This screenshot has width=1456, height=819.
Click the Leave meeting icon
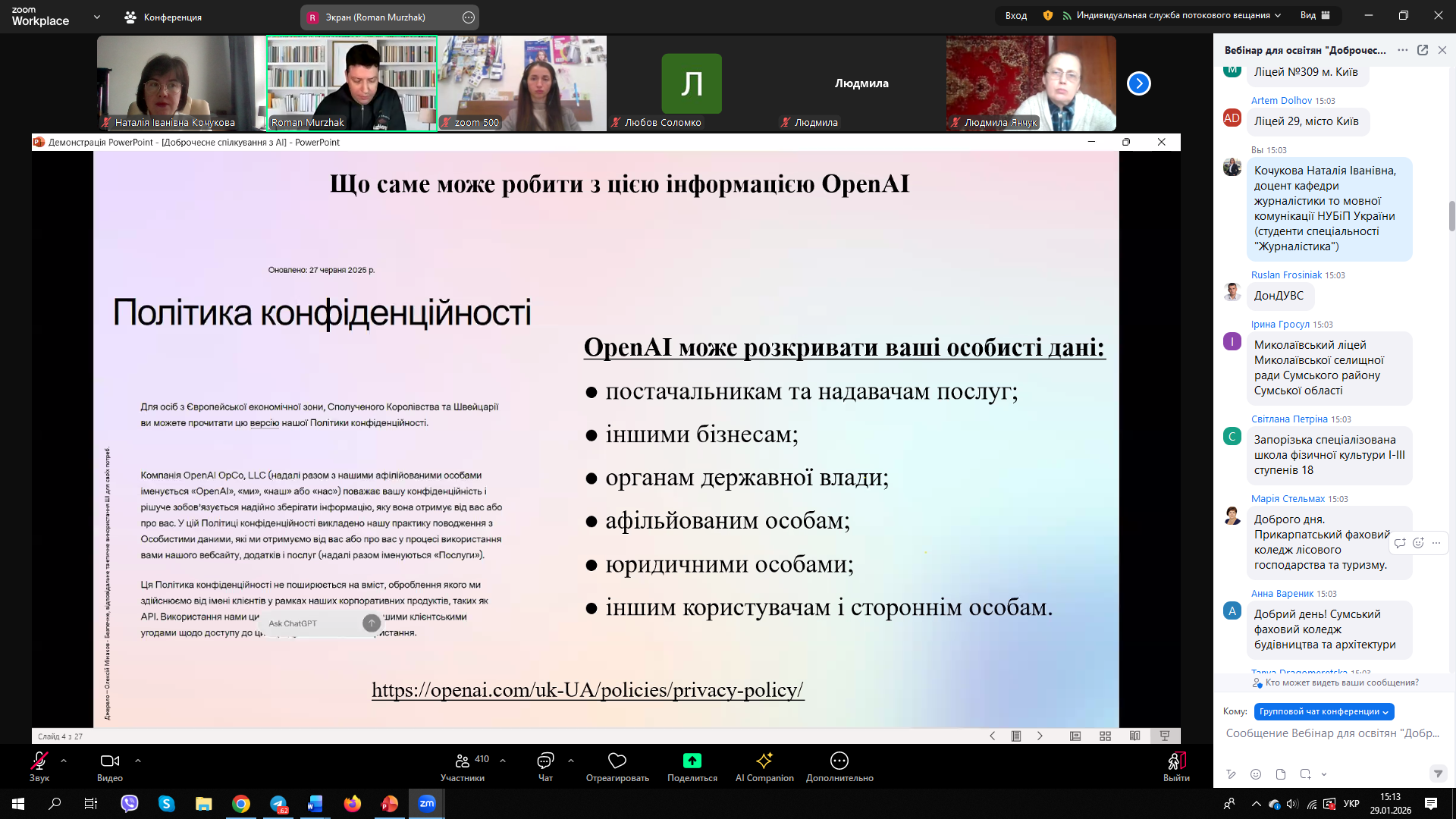click(x=1175, y=761)
